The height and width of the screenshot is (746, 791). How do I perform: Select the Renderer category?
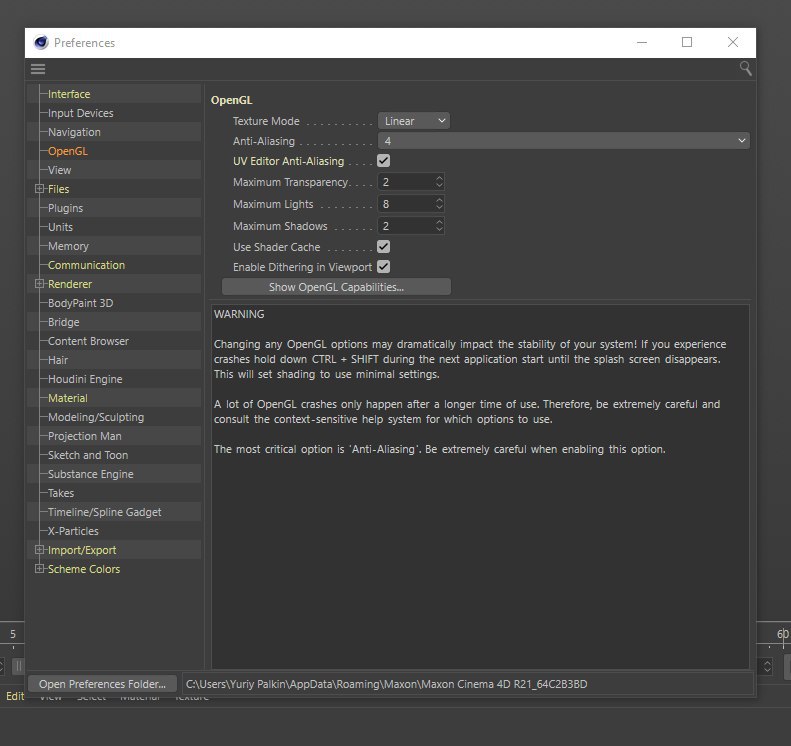click(70, 284)
